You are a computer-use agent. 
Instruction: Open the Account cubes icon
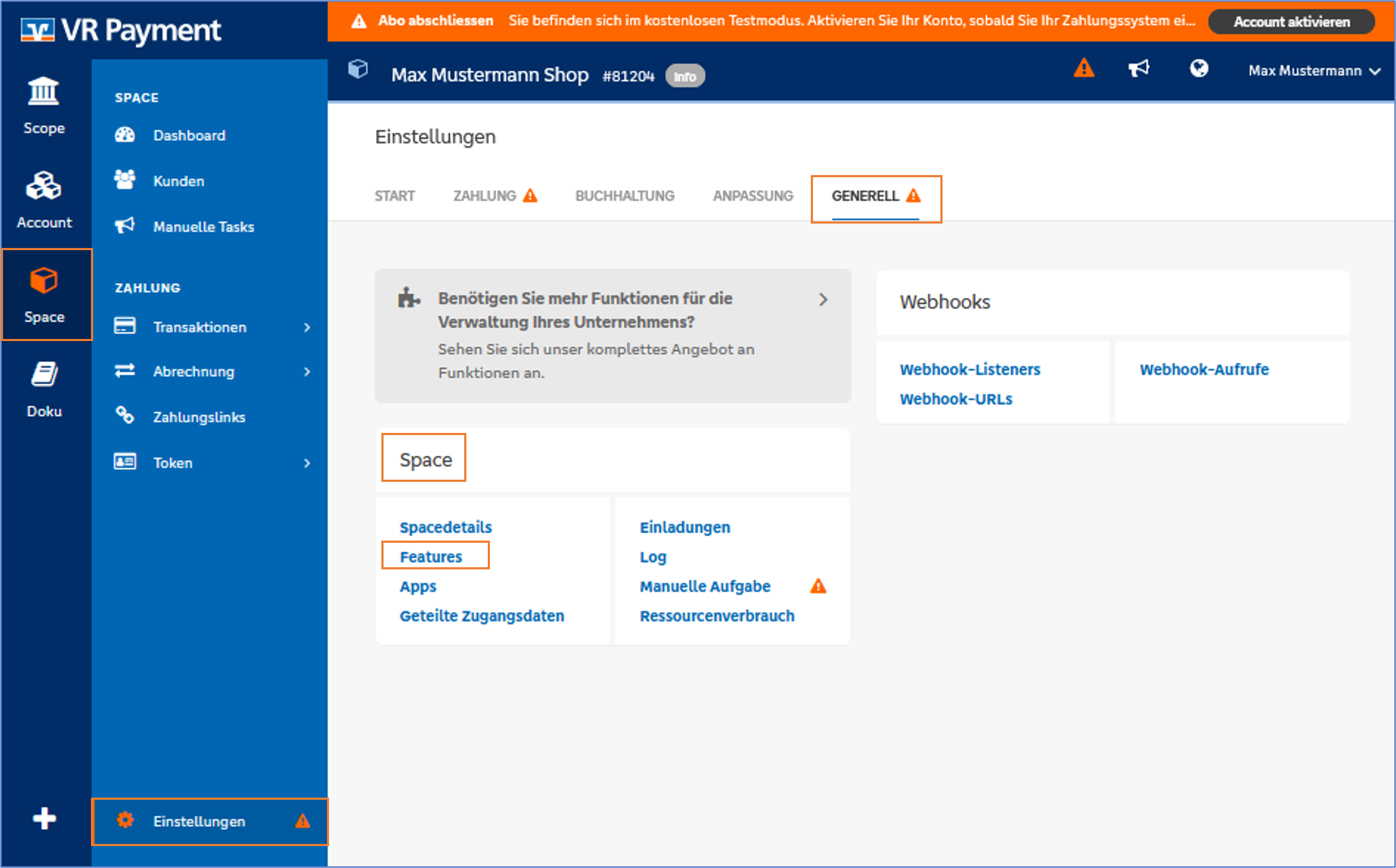point(44,186)
